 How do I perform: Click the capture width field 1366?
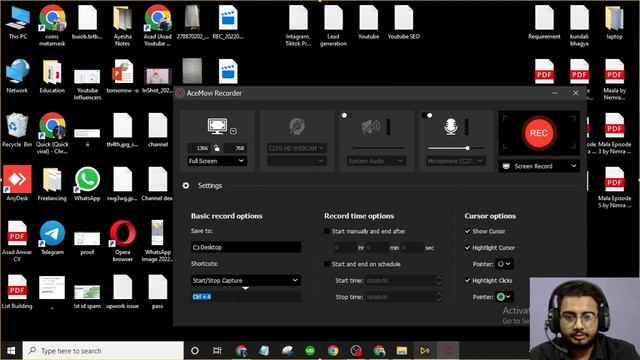pos(200,148)
